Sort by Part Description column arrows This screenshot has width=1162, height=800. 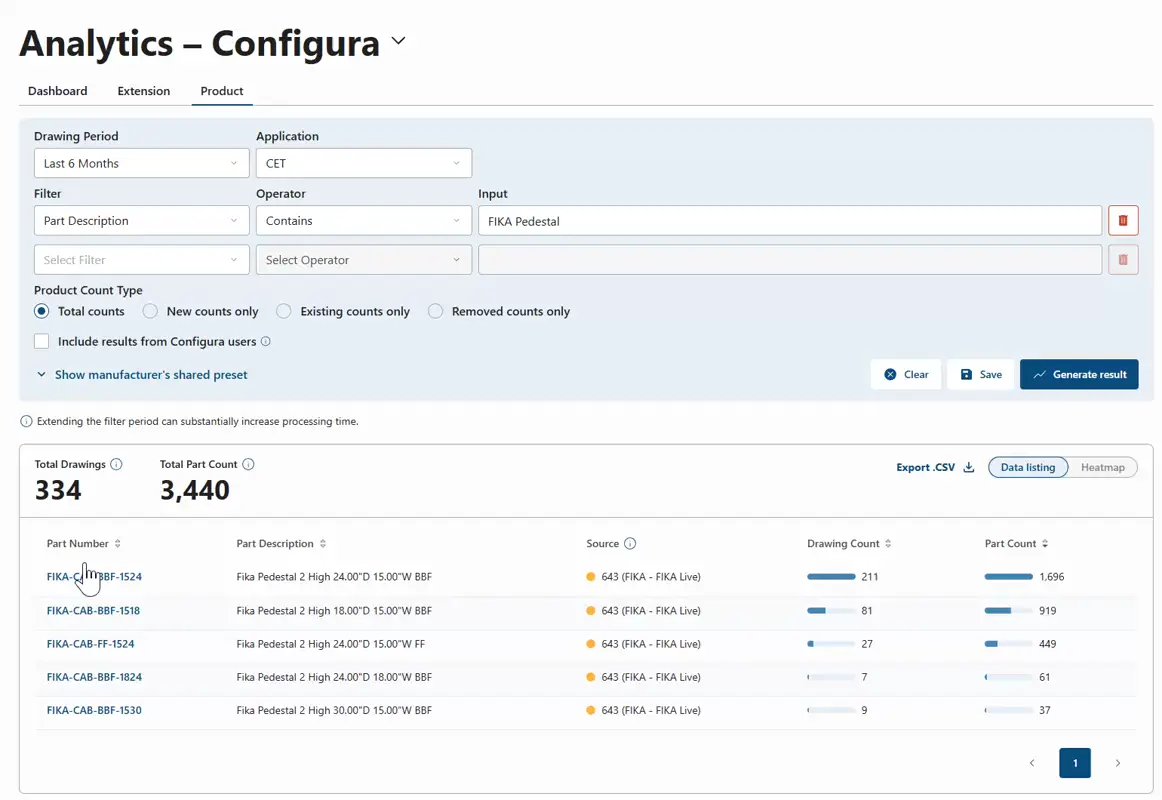(x=322, y=544)
